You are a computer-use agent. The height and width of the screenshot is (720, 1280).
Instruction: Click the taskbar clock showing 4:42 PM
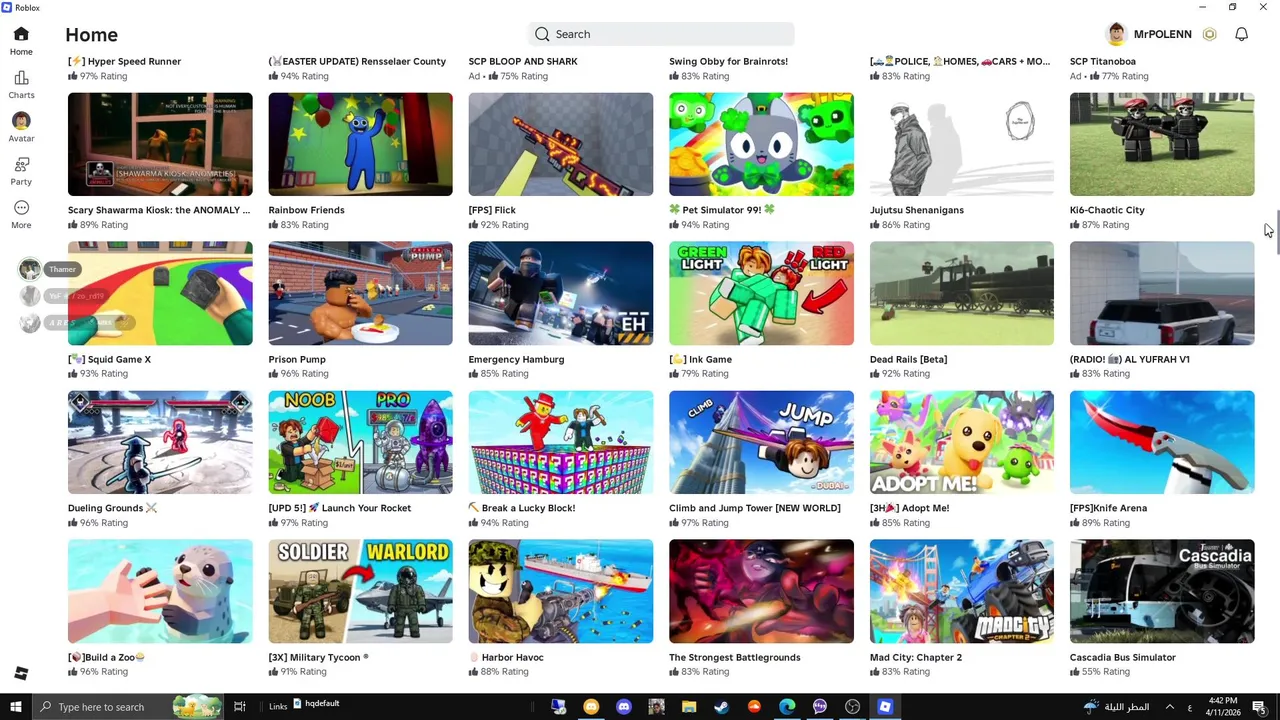coord(1222,707)
